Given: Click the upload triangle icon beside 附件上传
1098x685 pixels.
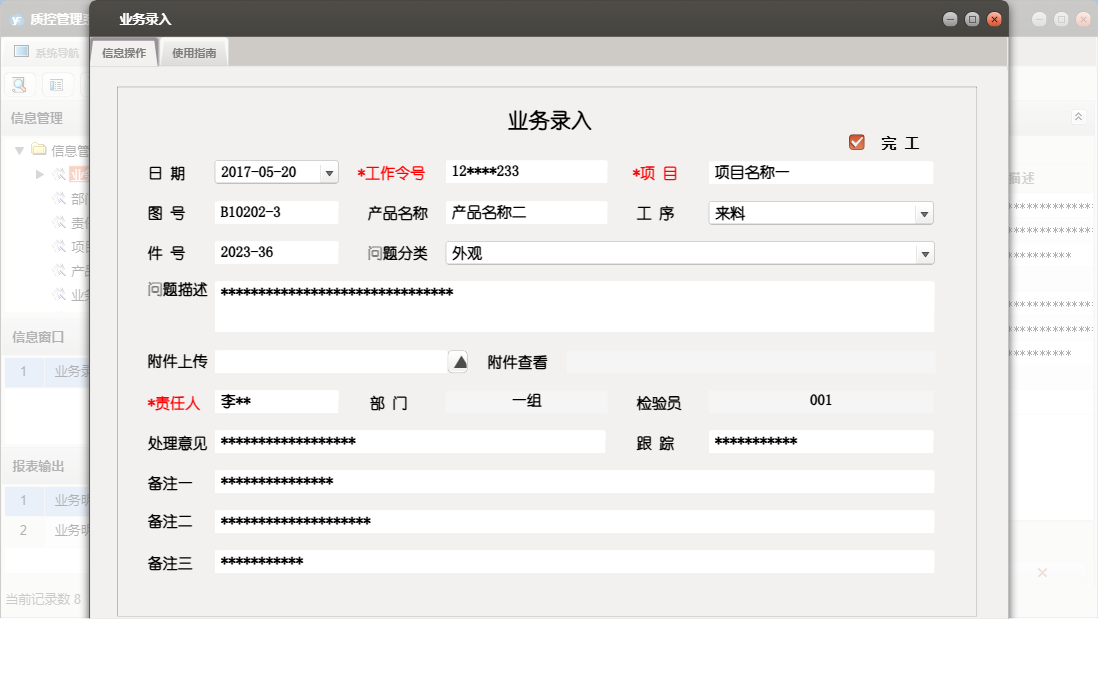Looking at the screenshot, I should 459,361.
